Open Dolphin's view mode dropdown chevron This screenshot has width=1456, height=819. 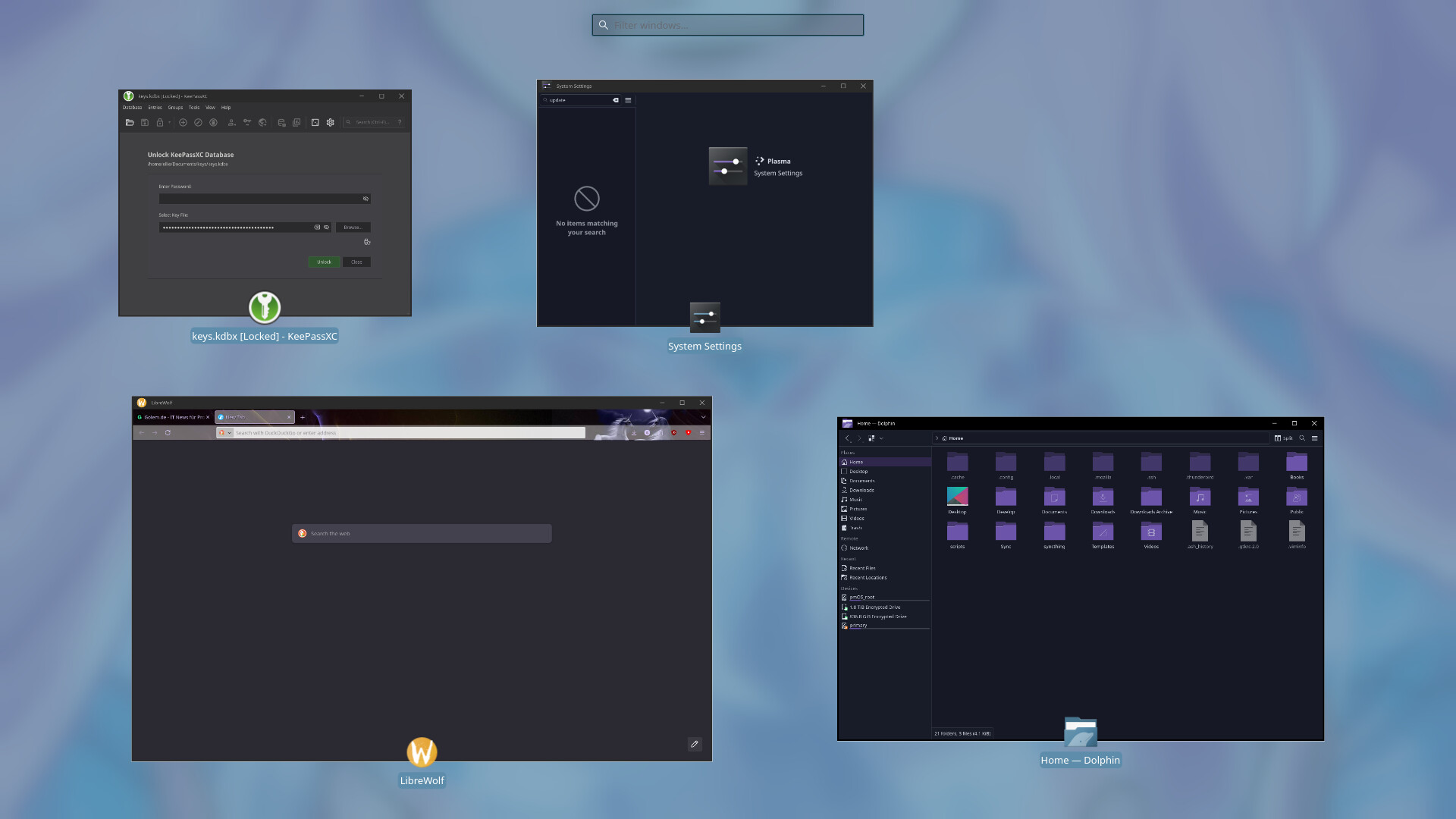(x=881, y=438)
